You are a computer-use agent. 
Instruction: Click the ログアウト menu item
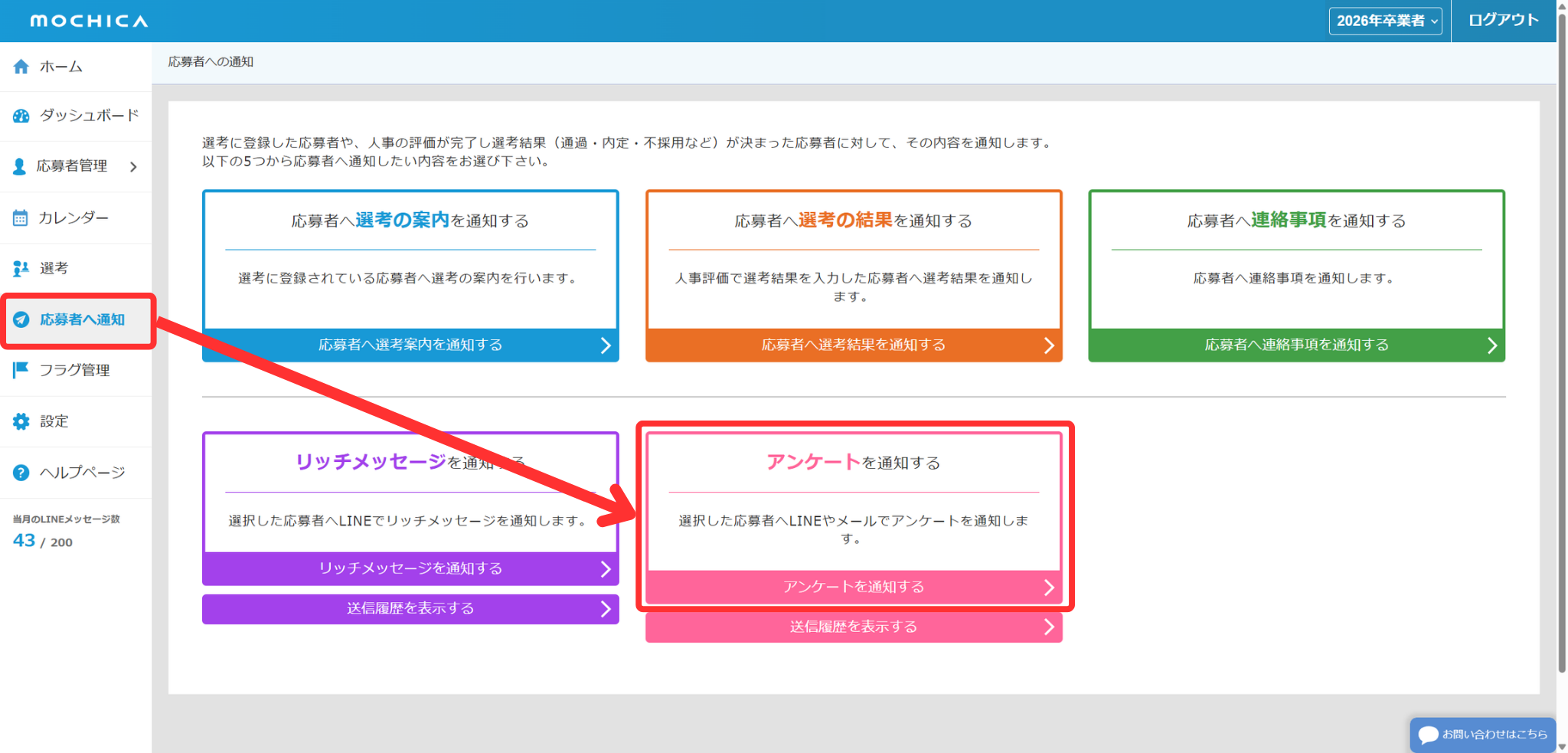pos(1503,21)
